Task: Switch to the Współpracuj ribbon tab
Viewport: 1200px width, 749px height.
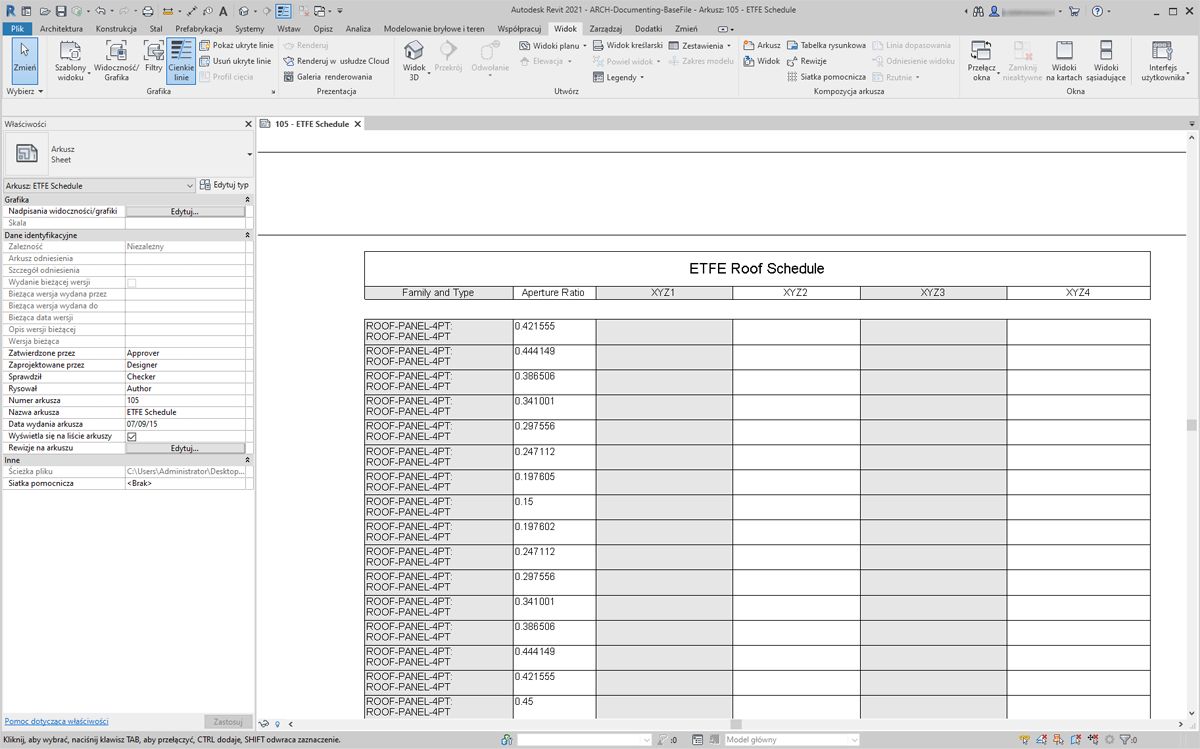Action: [x=521, y=29]
